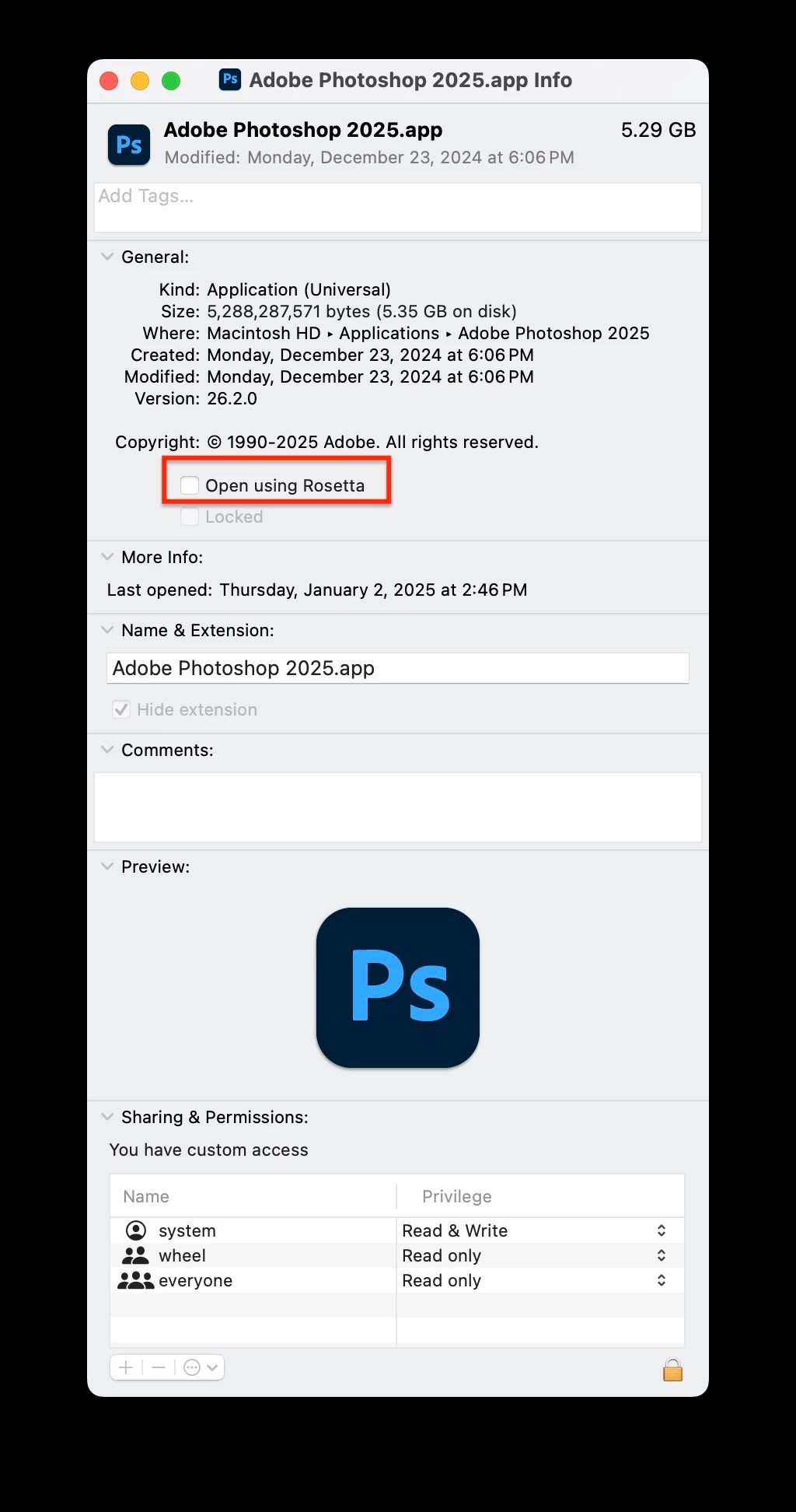
Task: Close the Info window with red button
Action: click(109, 81)
